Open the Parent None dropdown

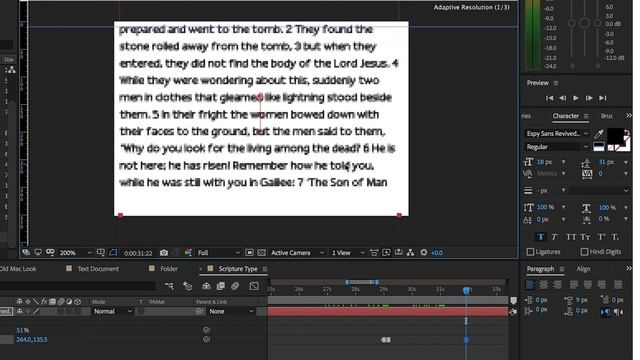click(231, 311)
